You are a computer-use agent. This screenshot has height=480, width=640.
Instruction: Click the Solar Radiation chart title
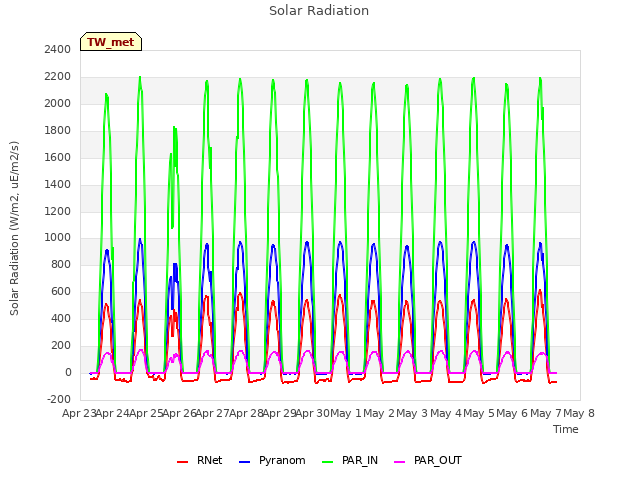319,11
